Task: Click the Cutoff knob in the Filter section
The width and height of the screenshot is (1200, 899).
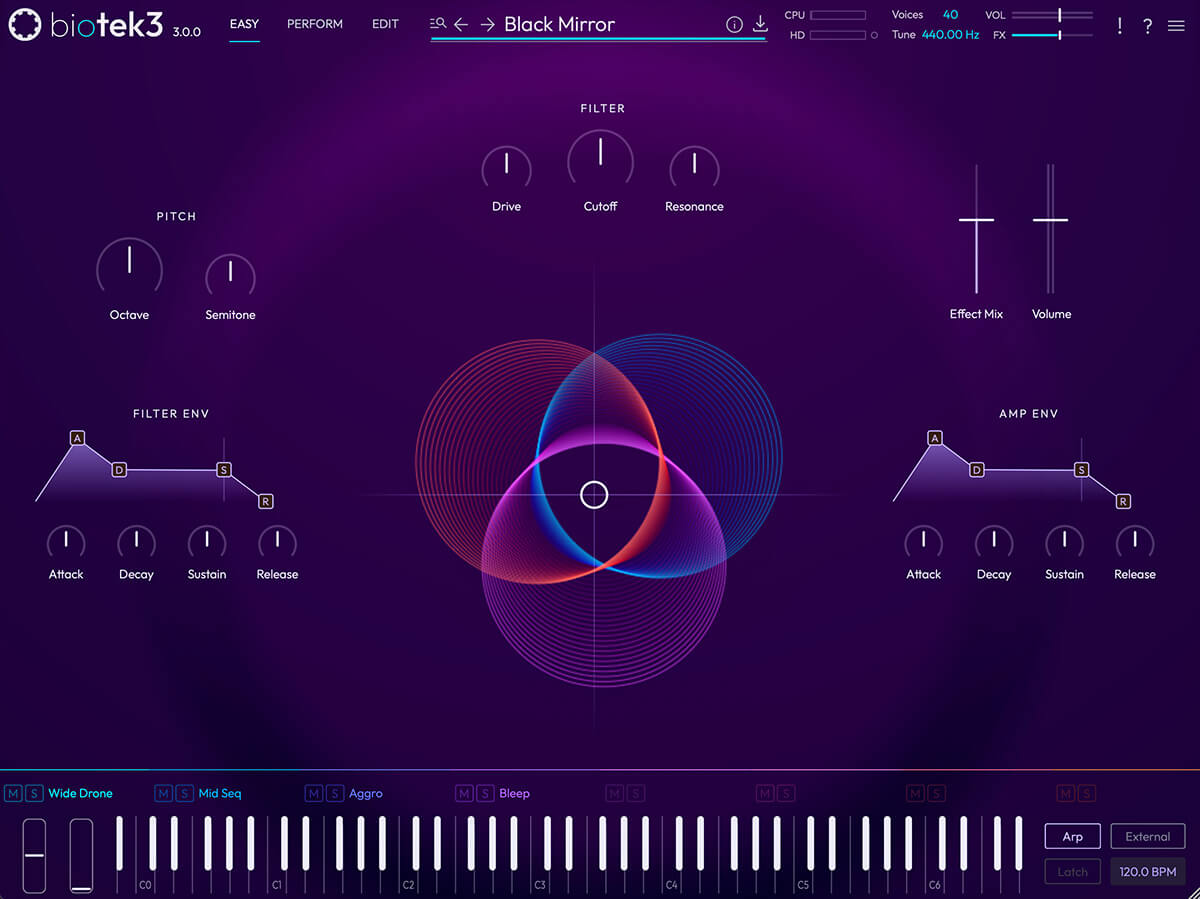Action: (600, 160)
